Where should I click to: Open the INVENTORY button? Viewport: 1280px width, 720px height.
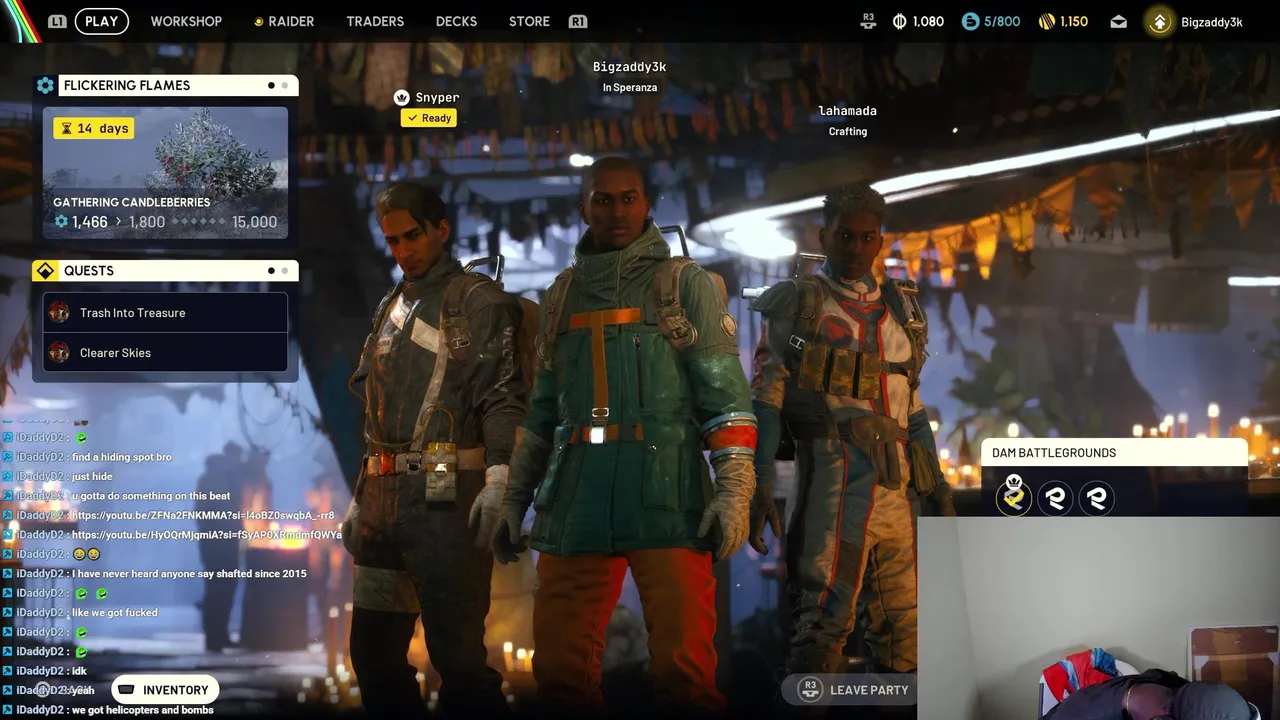pos(165,690)
